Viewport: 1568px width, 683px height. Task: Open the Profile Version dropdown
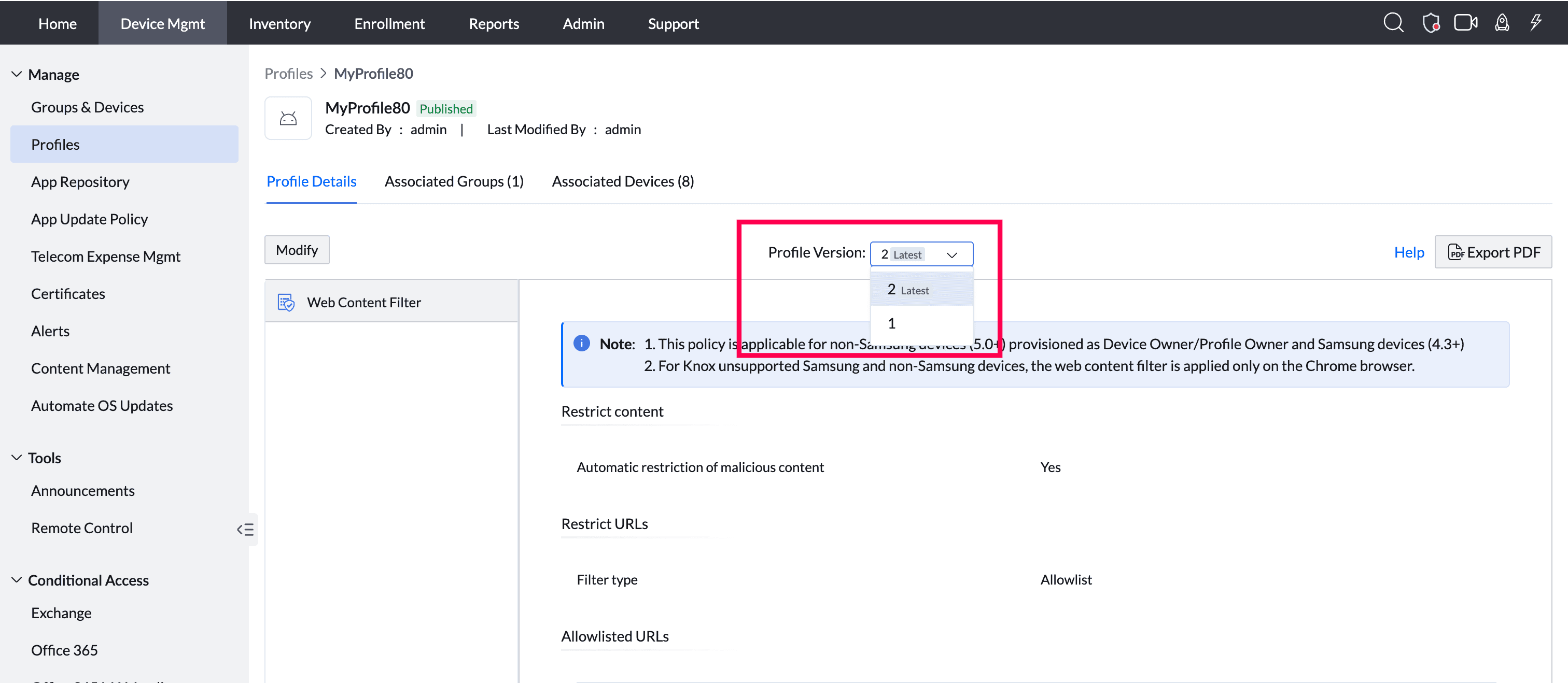pyautogui.click(x=921, y=254)
